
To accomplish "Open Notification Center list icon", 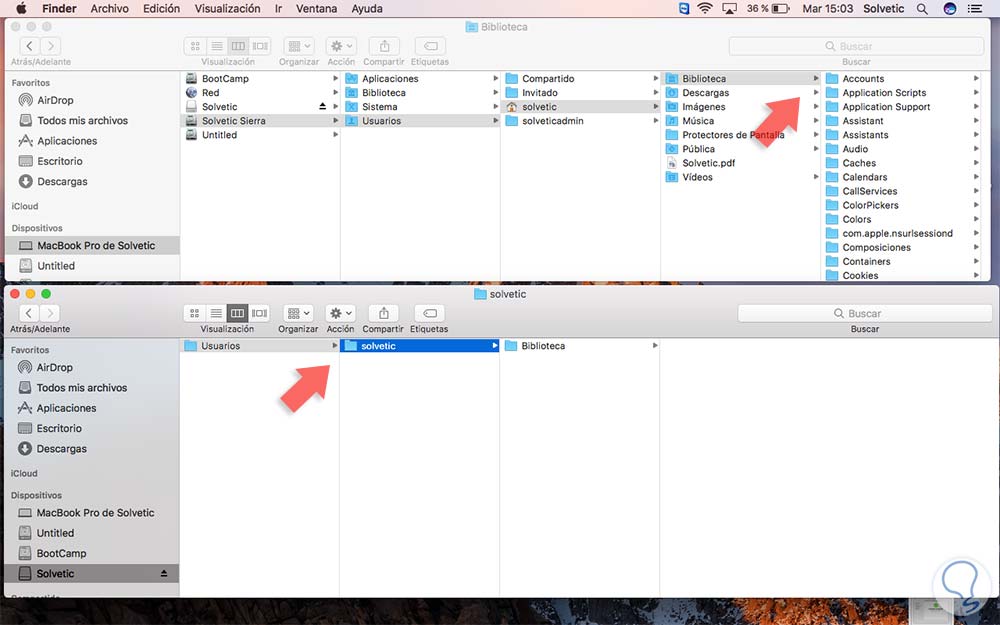I will coord(974,8).
